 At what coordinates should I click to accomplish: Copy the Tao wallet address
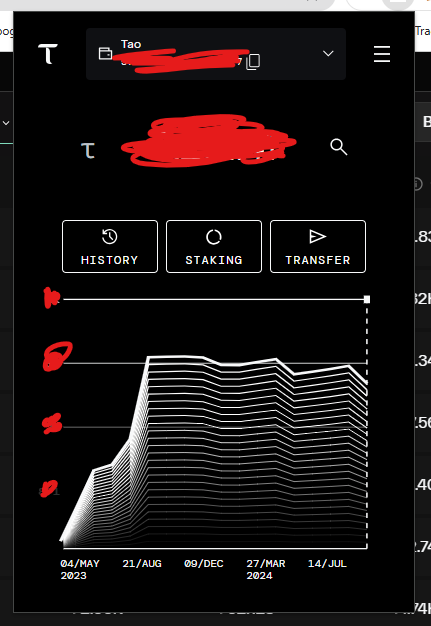click(253, 62)
